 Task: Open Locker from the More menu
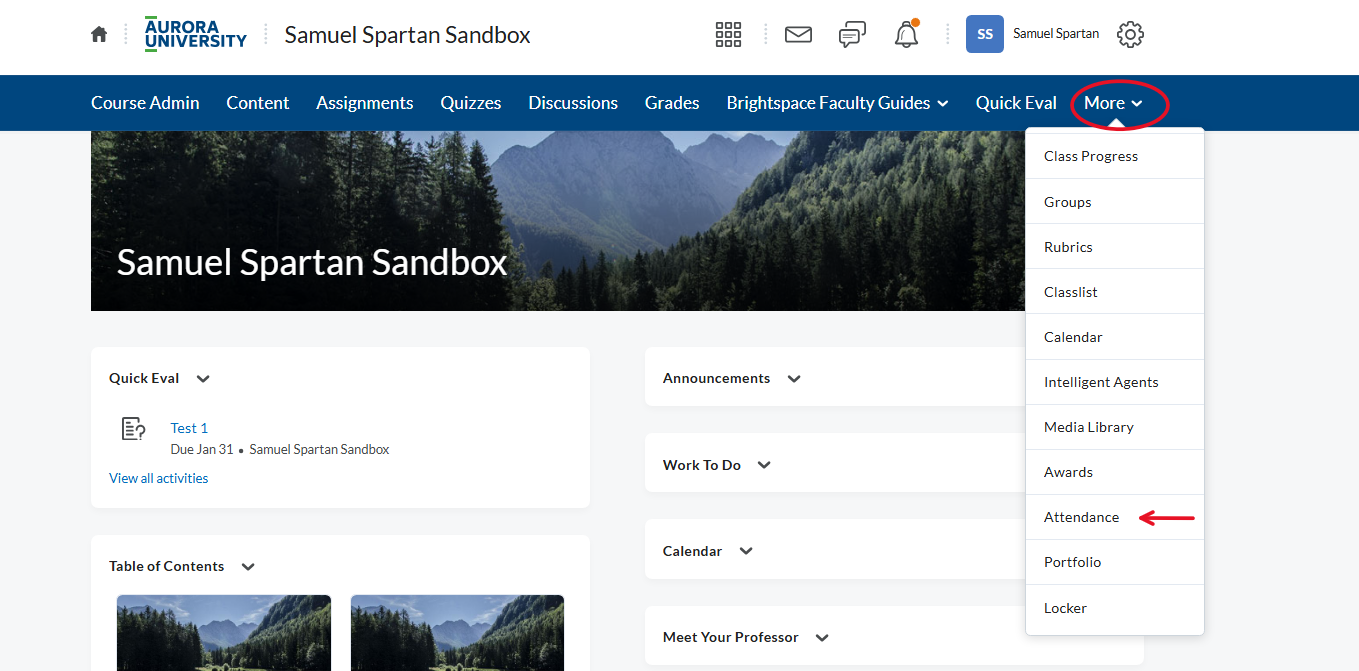click(x=1115, y=608)
